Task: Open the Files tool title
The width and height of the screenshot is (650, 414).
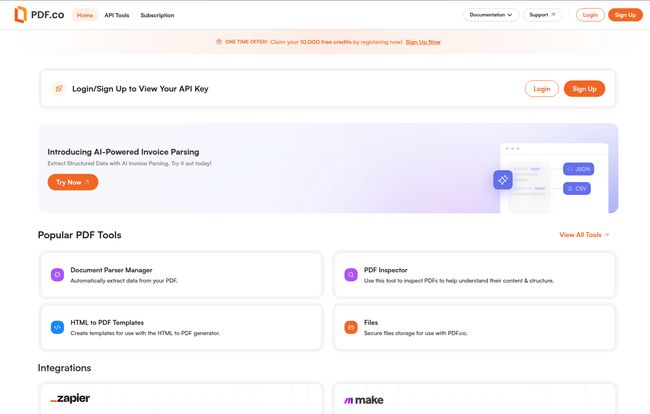Action: coord(371,322)
